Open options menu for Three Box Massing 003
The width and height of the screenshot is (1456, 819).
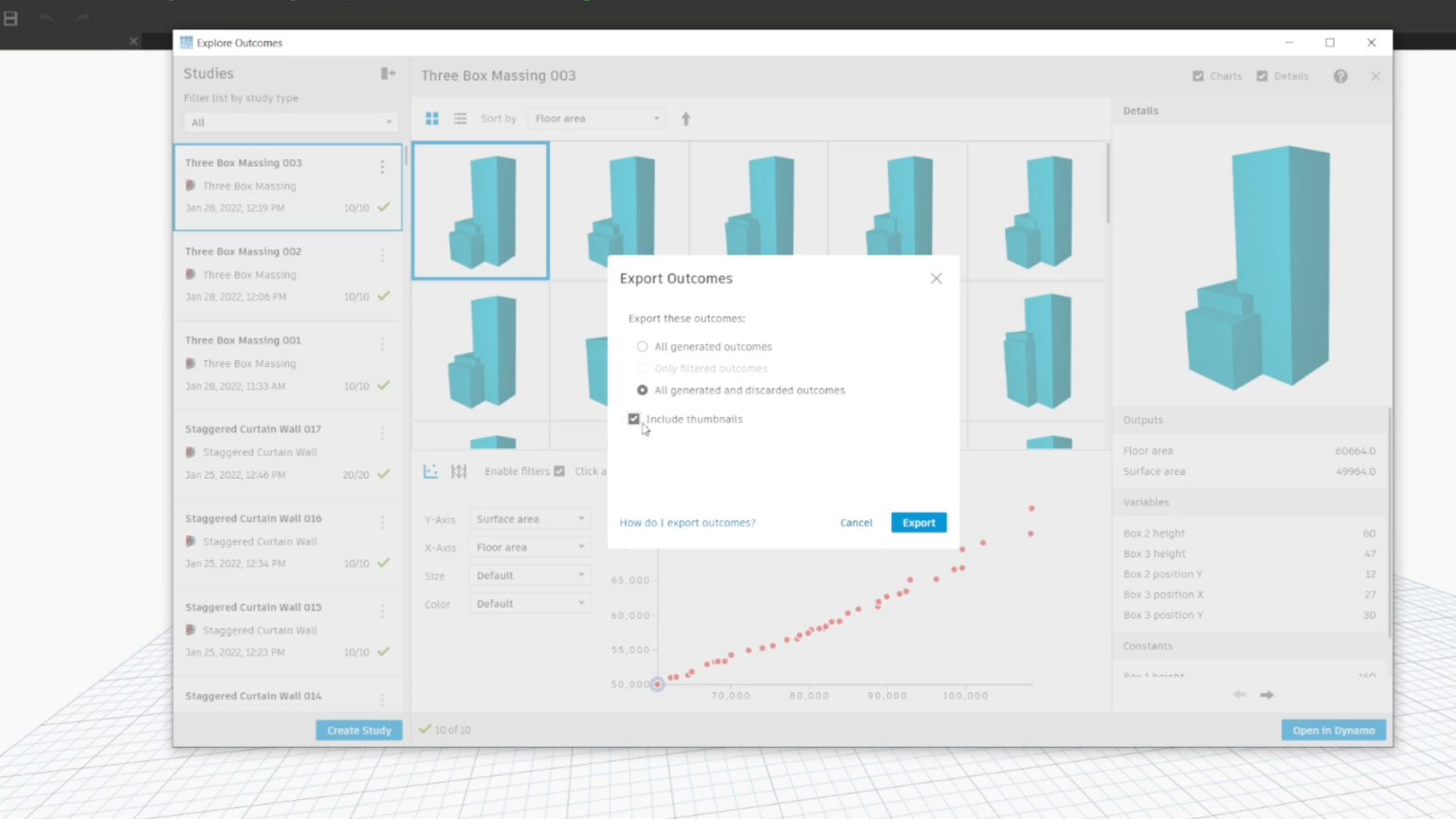(x=382, y=165)
